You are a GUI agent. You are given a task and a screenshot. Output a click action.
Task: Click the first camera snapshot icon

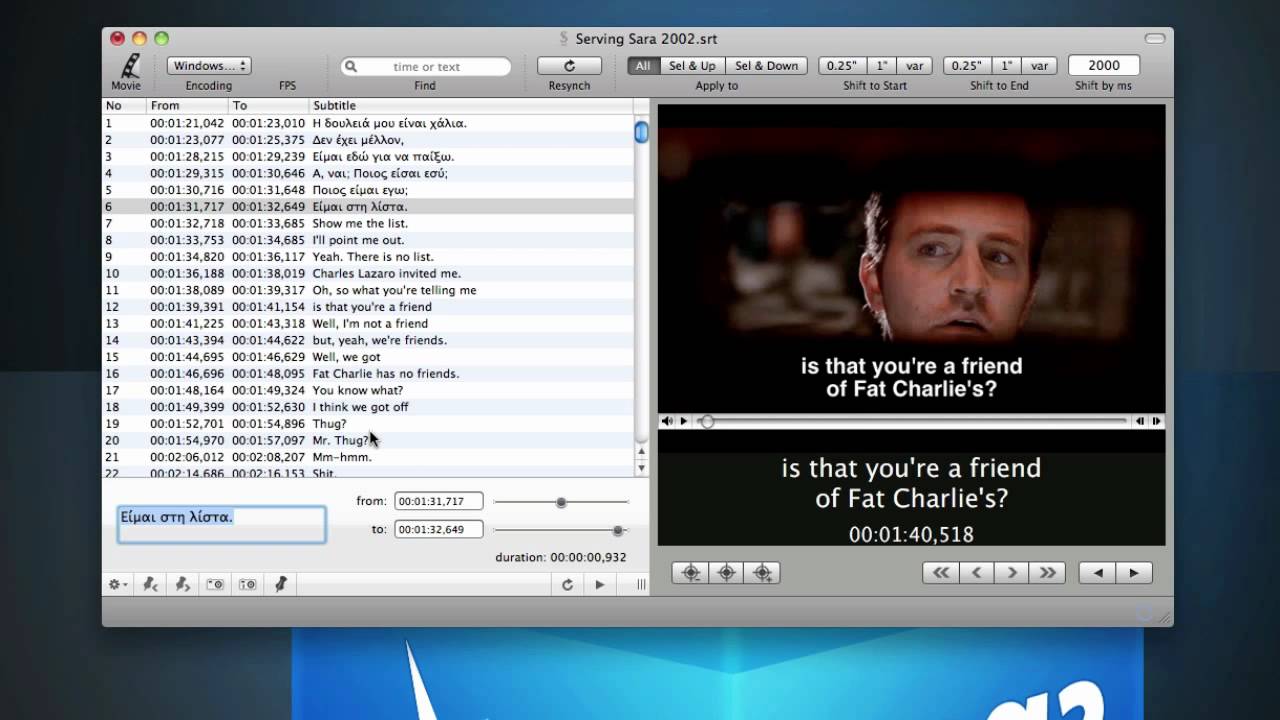(215, 584)
